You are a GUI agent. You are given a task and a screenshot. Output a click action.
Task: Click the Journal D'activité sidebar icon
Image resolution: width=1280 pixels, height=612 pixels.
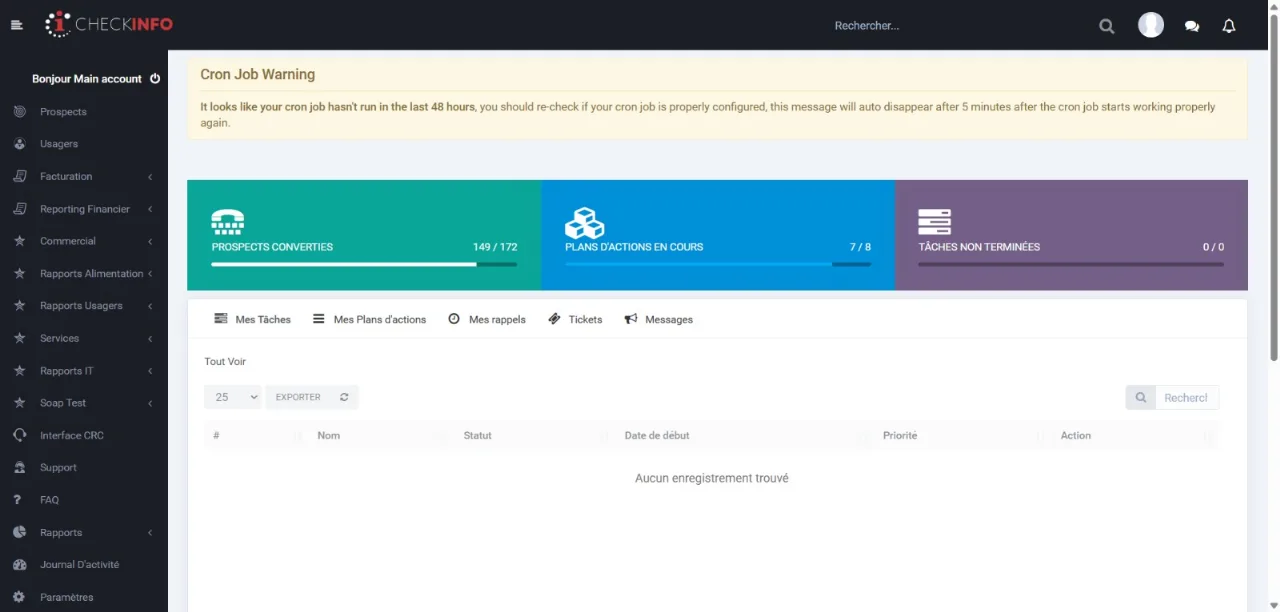pyautogui.click(x=19, y=564)
